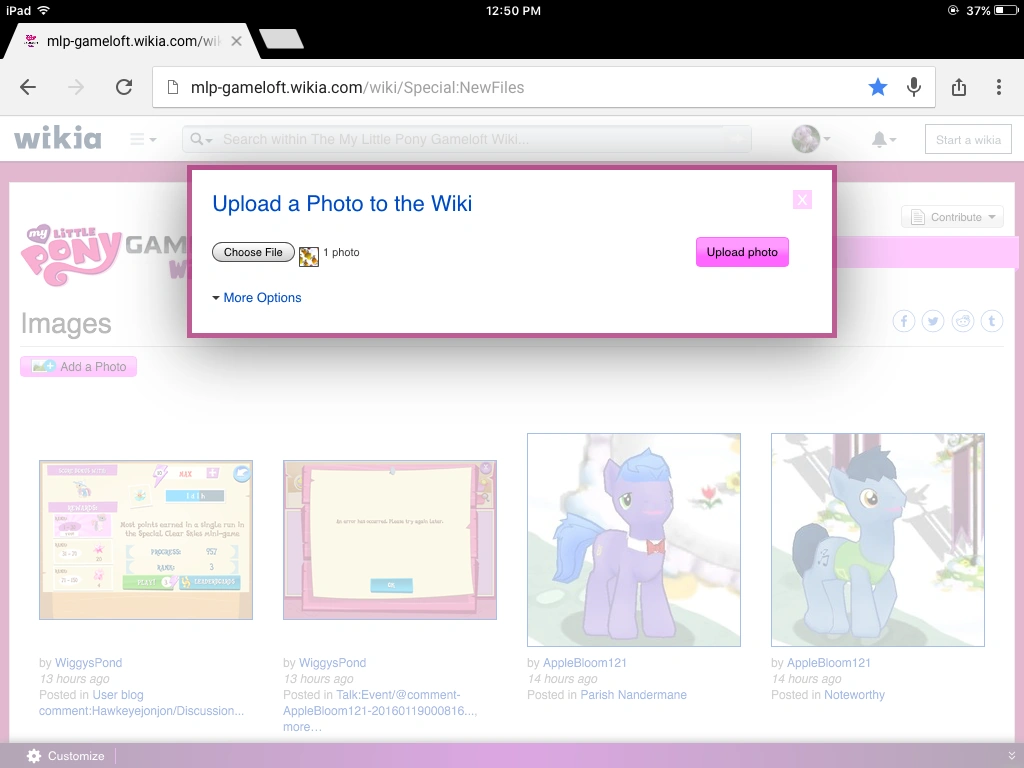
Task: Open the three-dot browser menu
Action: [998, 87]
